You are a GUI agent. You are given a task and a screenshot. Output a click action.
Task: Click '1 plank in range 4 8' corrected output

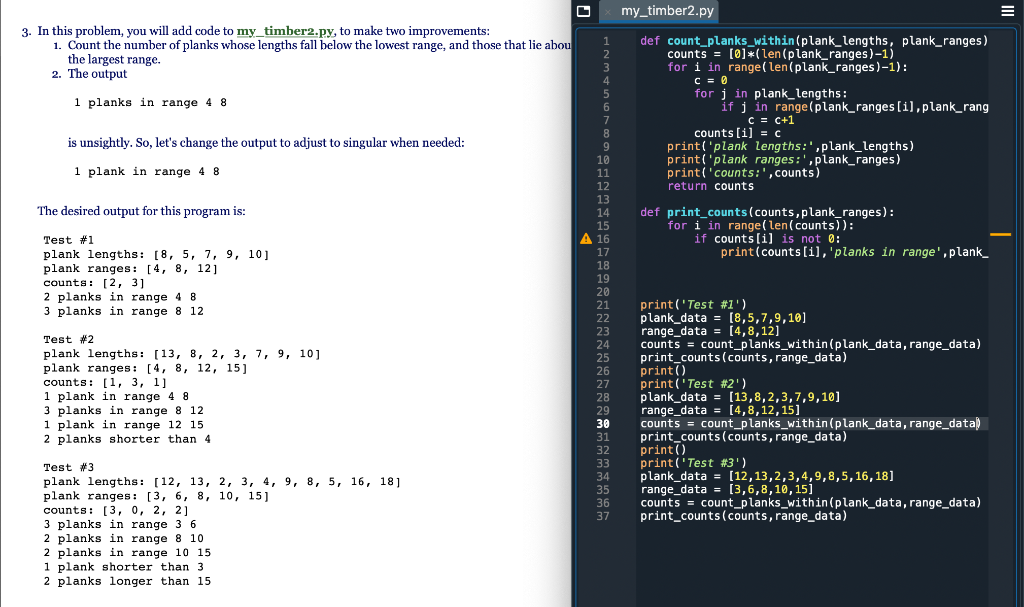pos(146,172)
